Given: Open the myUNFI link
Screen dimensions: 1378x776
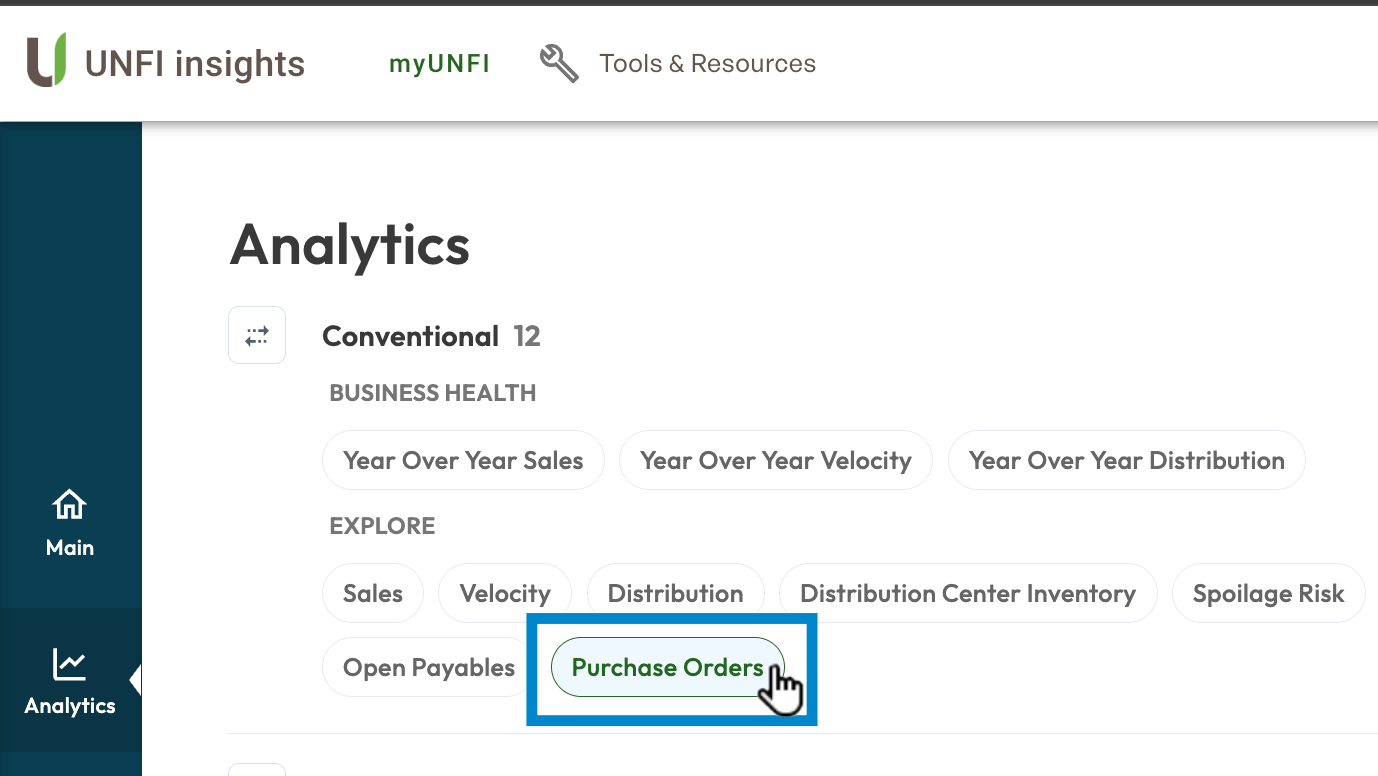Looking at the screenshot, I should coord(439,63).
